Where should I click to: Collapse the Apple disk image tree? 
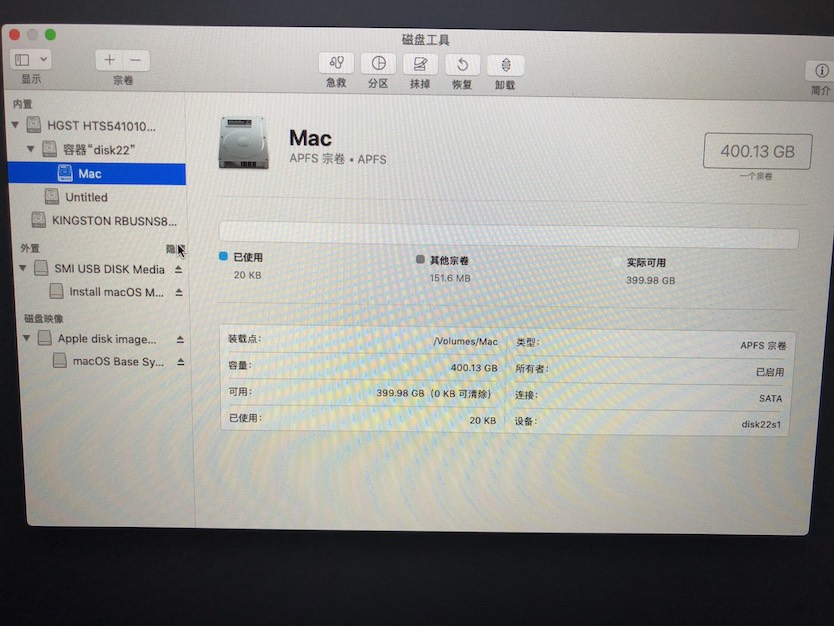click(27, 338)
